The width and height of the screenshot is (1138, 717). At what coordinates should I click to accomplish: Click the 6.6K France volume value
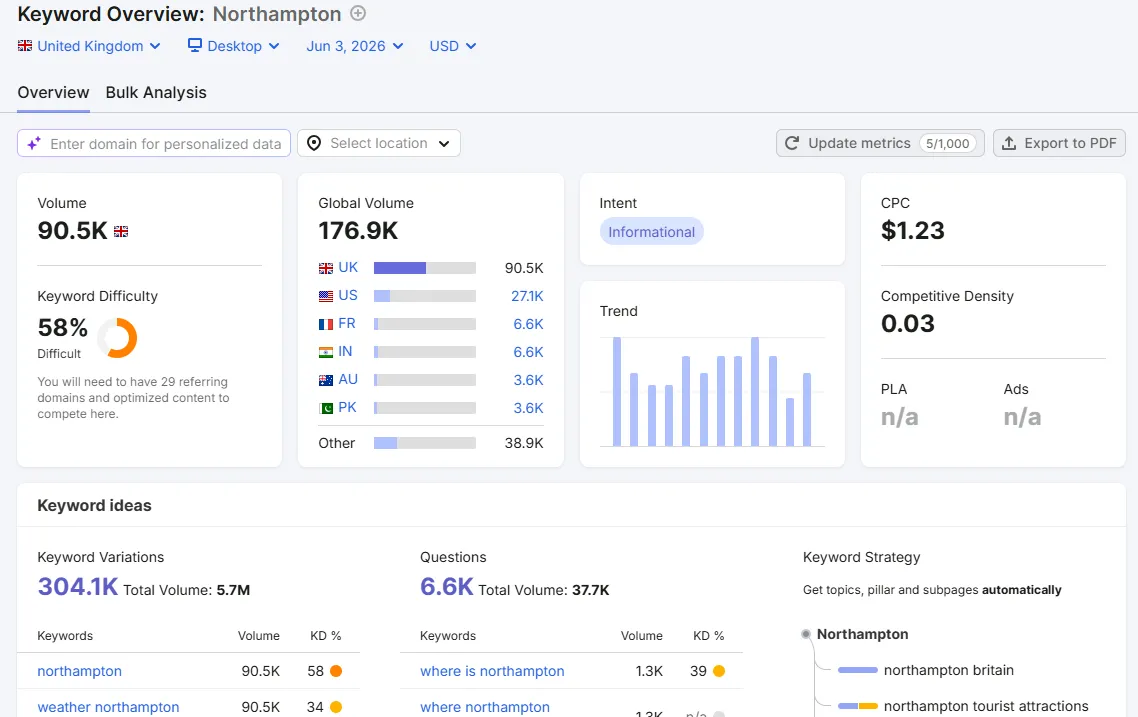528,324
